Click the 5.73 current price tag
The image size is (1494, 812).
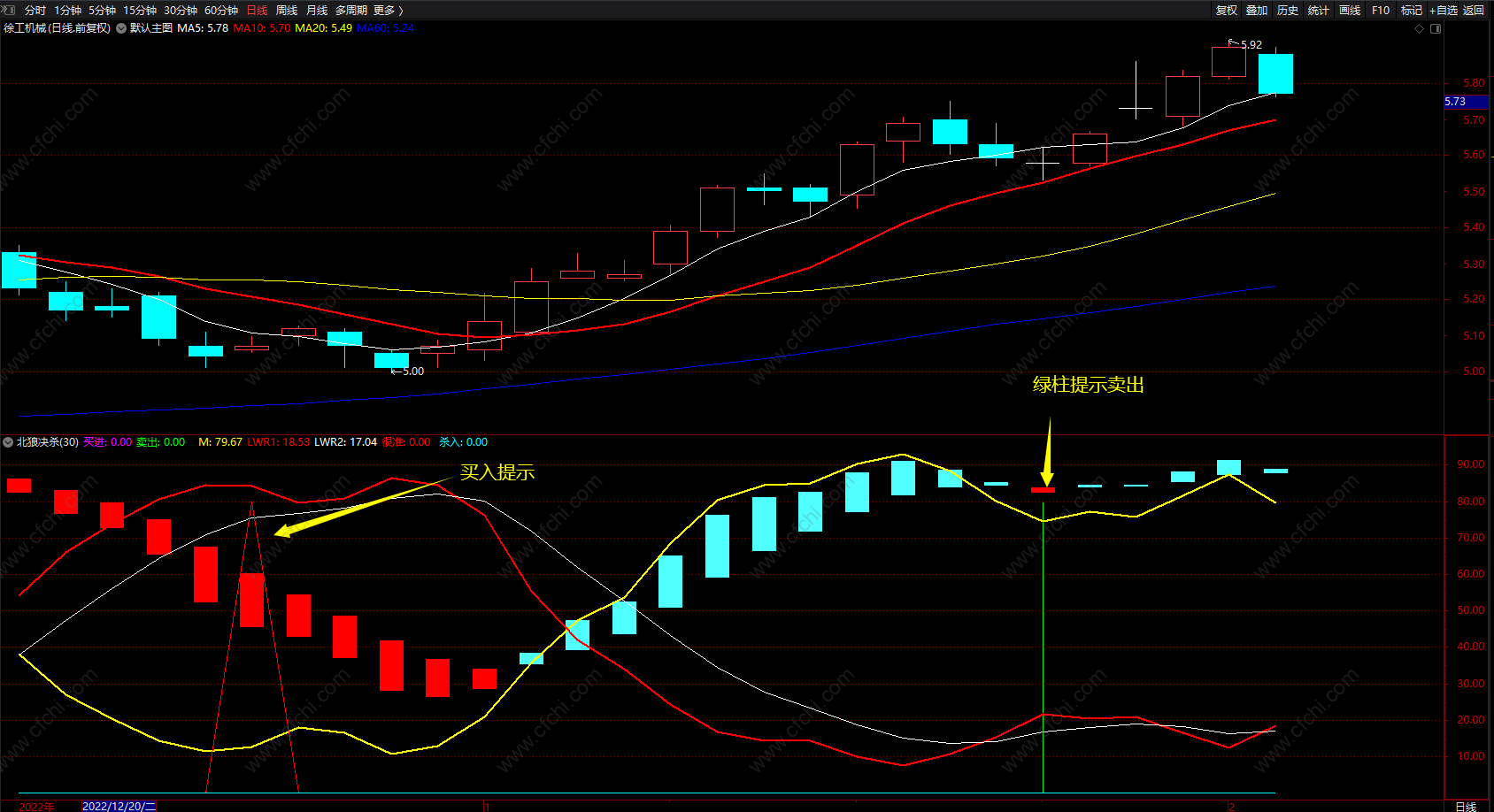click(1466, 102)
